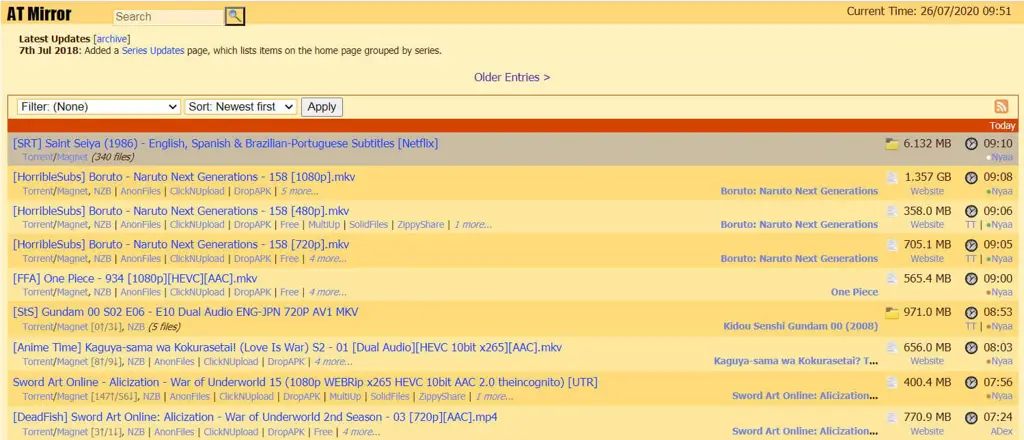1024x440 pixels.
Task: Expand '5 more...' on Boruto 1080p row
Action: (x=300, y=191)
